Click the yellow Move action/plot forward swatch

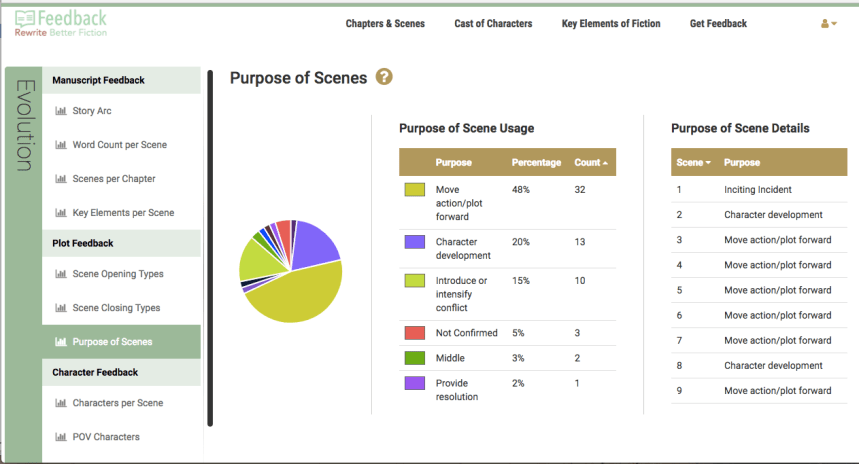[414, 189]
